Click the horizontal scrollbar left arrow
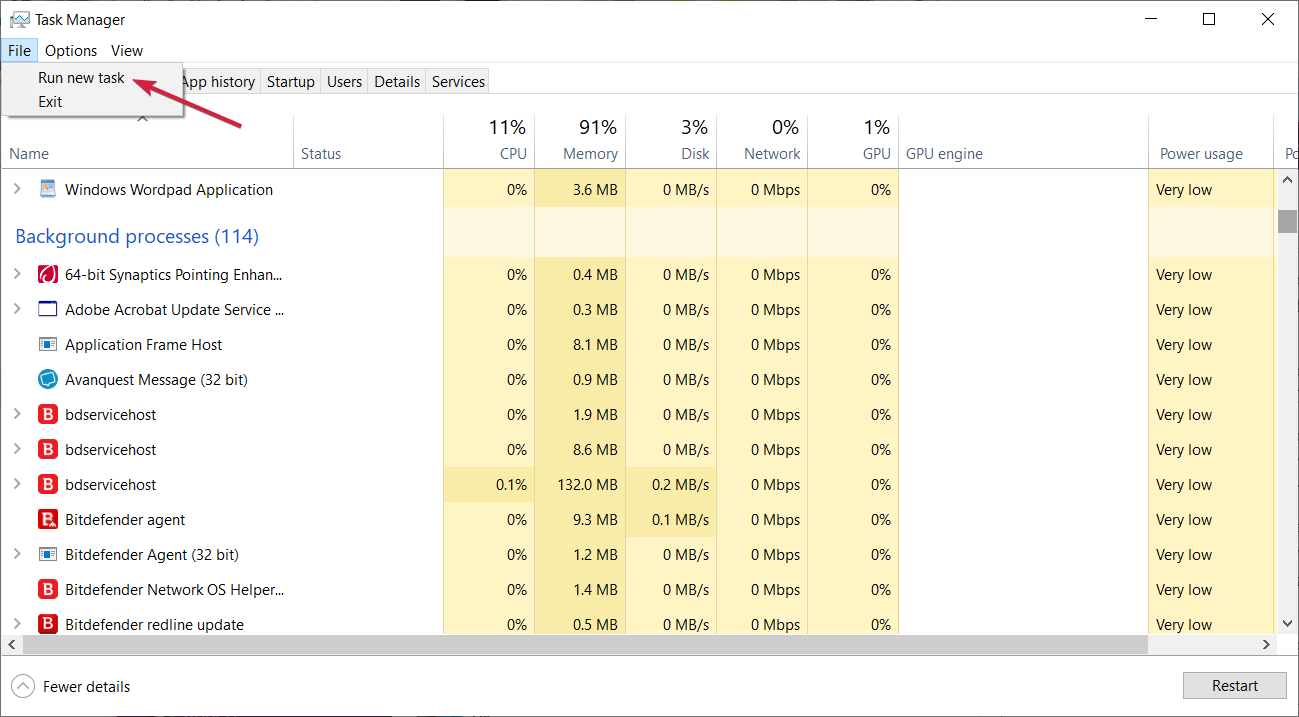This screenshot has width=1299, height=717. 10,645
